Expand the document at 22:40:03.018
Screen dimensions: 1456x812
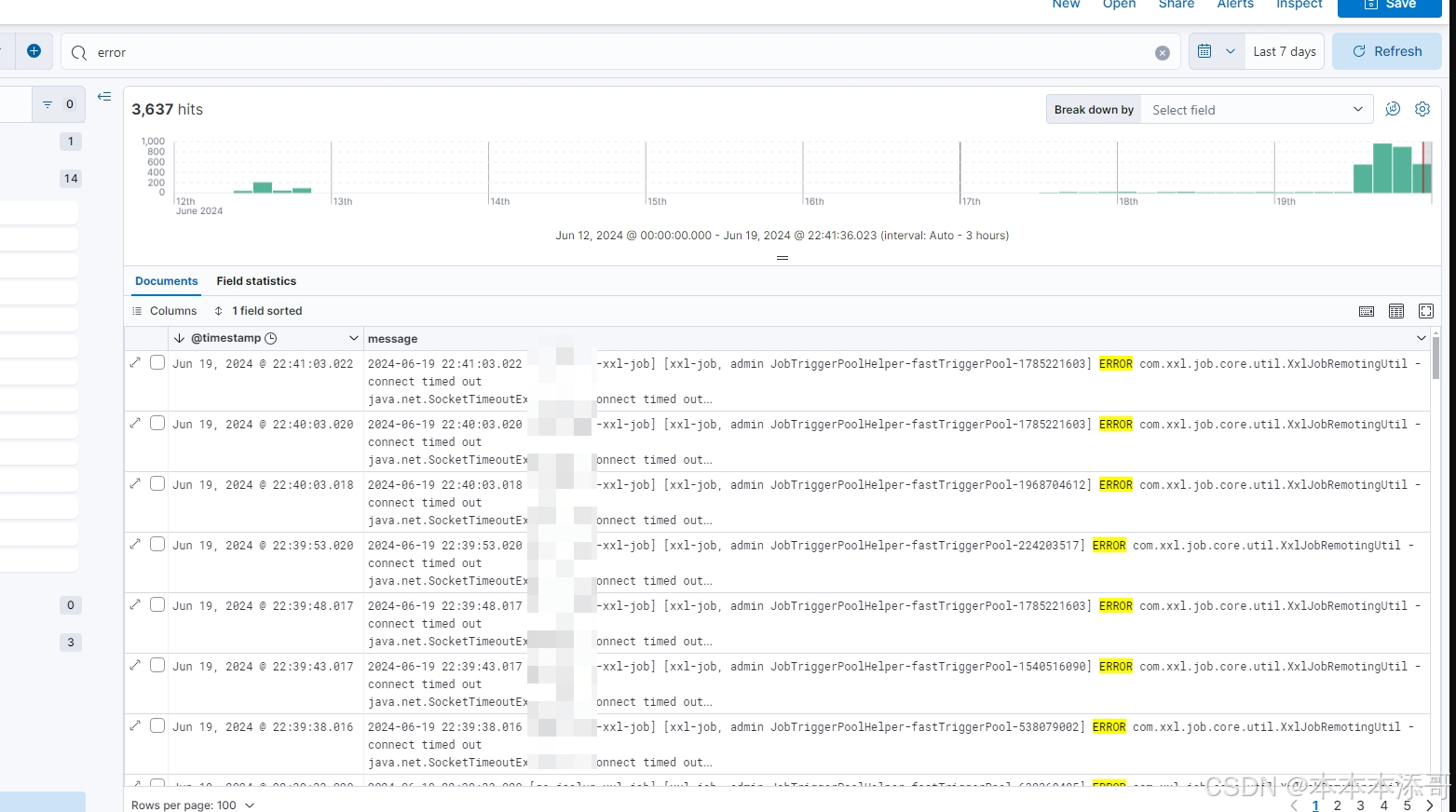click(x=135, y=483)
